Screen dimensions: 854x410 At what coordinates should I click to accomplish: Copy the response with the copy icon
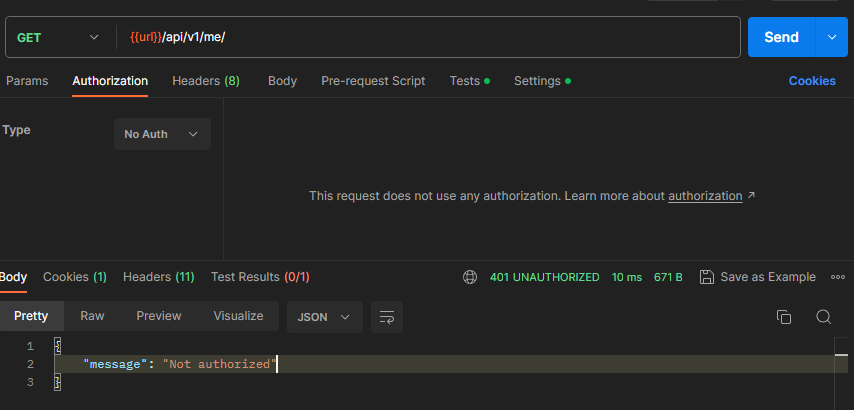coord(784,317)
